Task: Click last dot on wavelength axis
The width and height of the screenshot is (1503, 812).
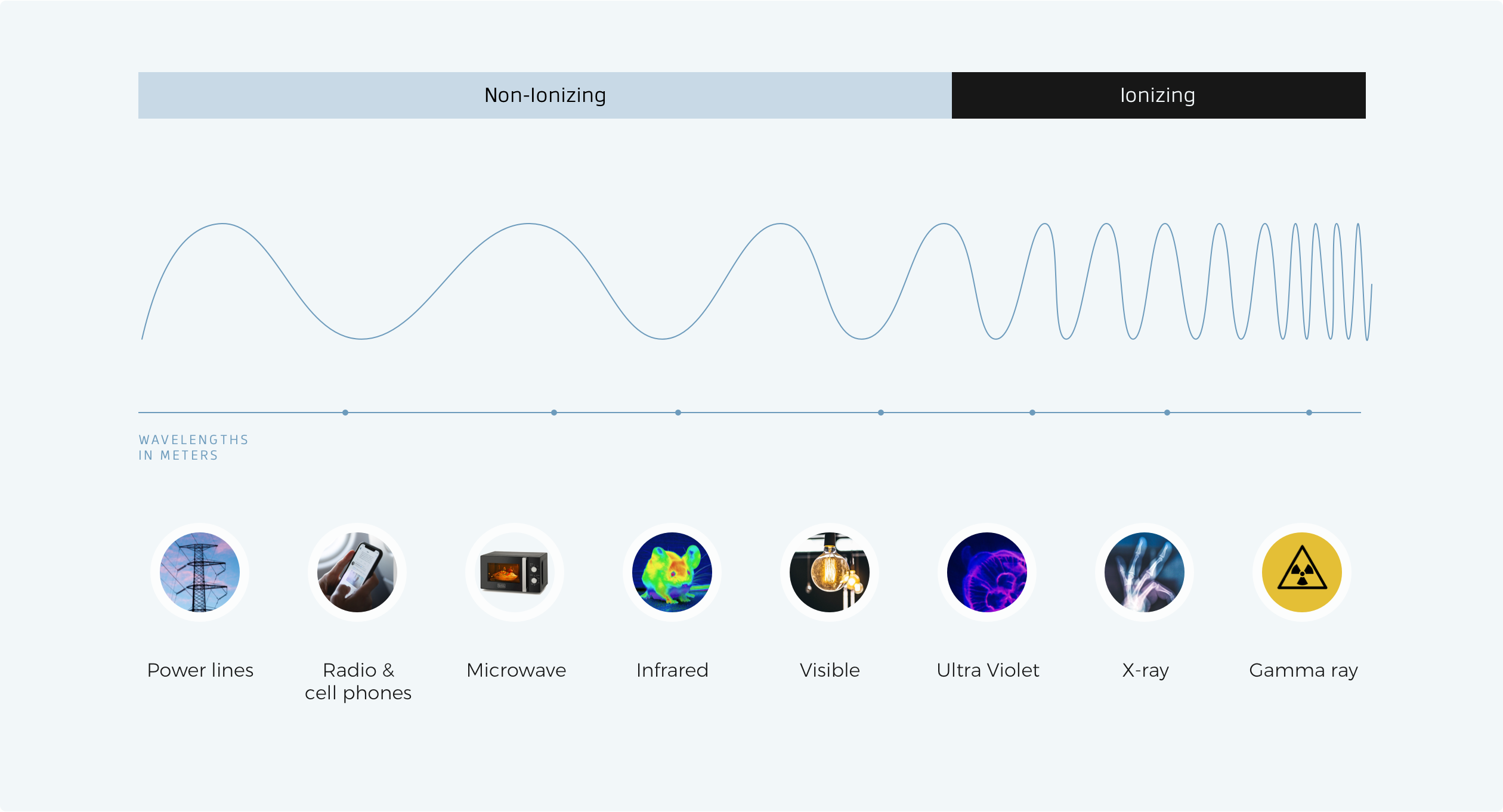Action: pyautogui.click(x=1309, y=413)
